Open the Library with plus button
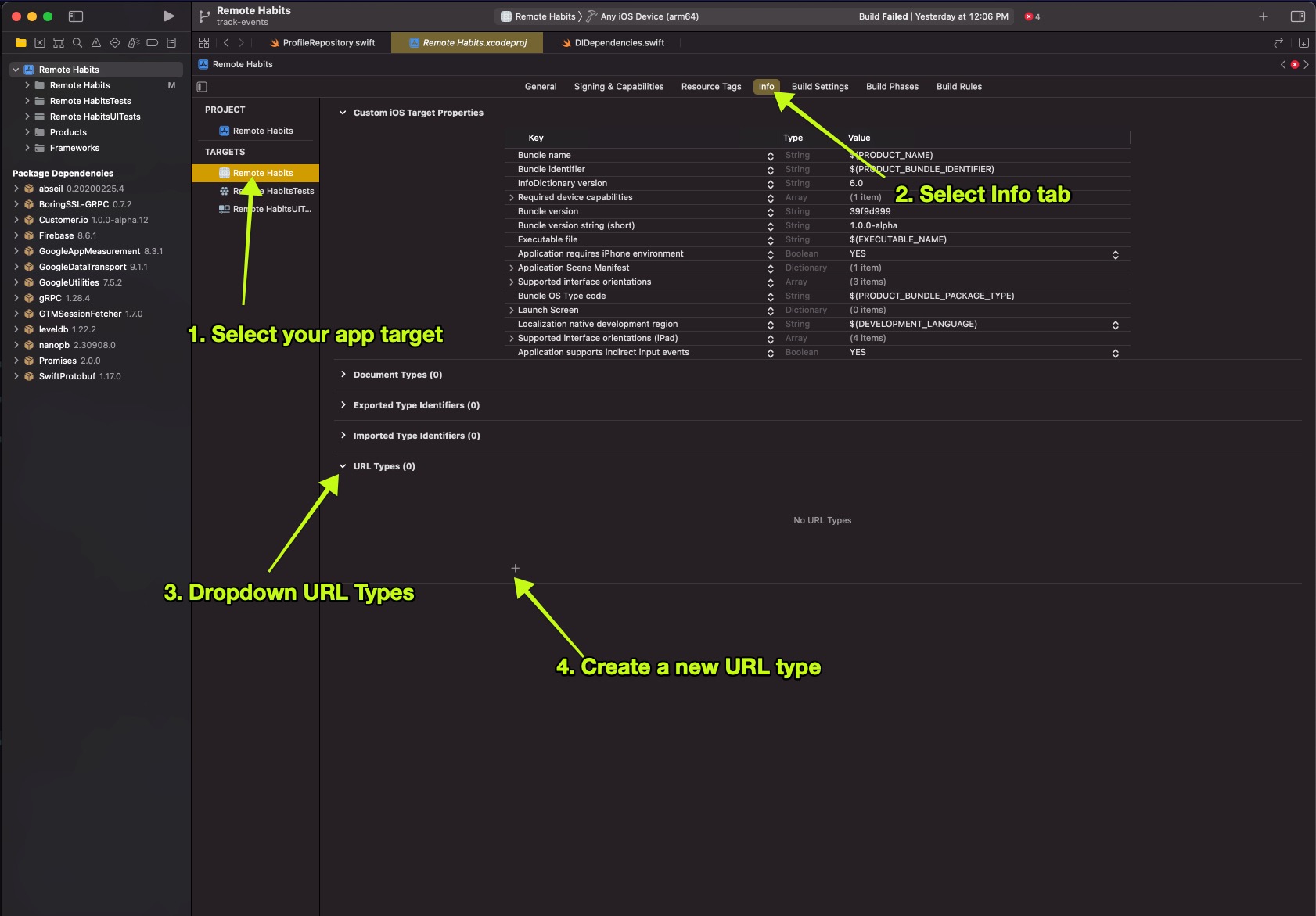Viewport: 1316px width, 916px height. click(x=1264, y=16)
